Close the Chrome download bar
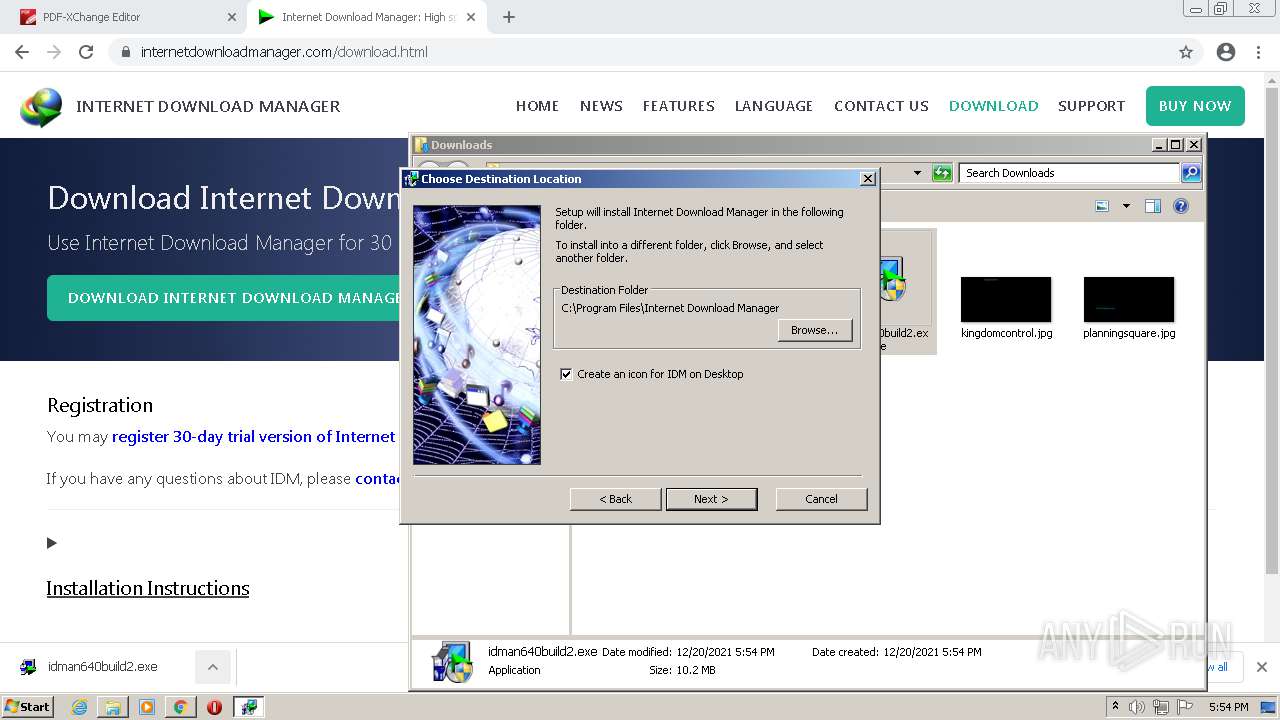Image resolution: width=1280 pixels, height=720 pixels. [1262, 667]
